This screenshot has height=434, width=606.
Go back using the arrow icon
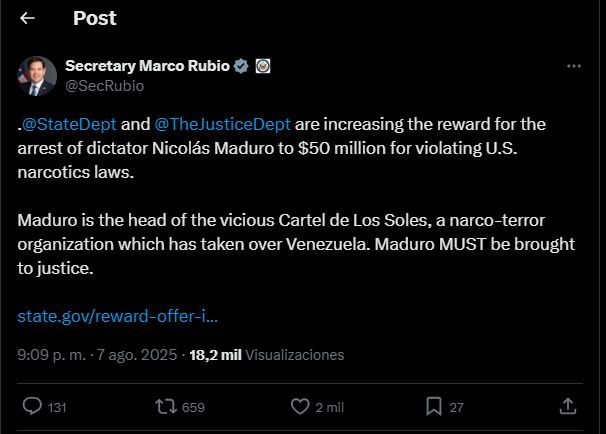tap(27, 18)
